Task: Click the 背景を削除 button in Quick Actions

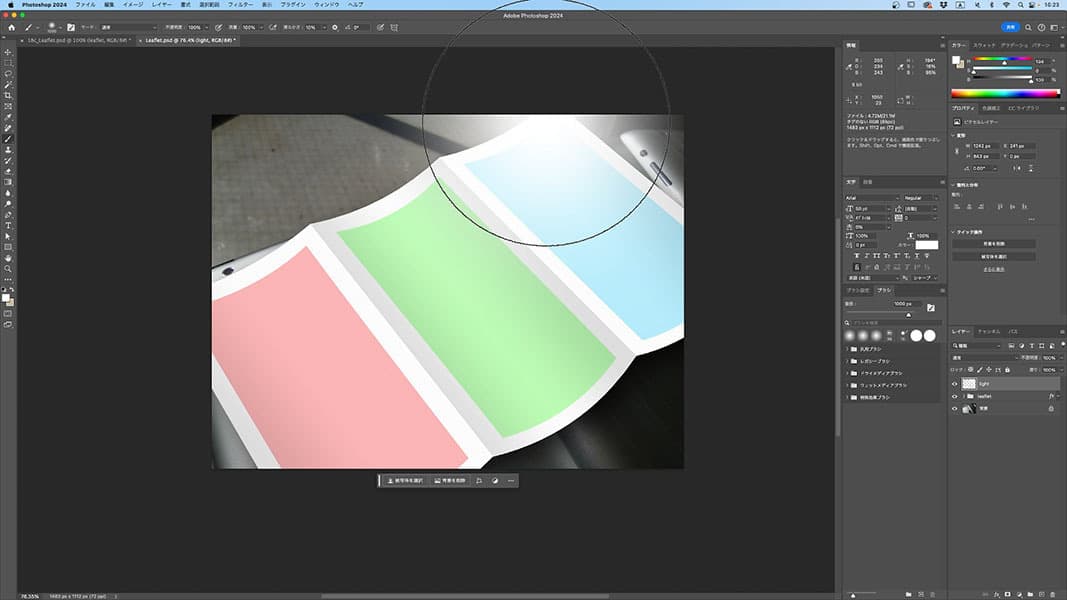Action: pyautogui.click(x=993, y=243)
